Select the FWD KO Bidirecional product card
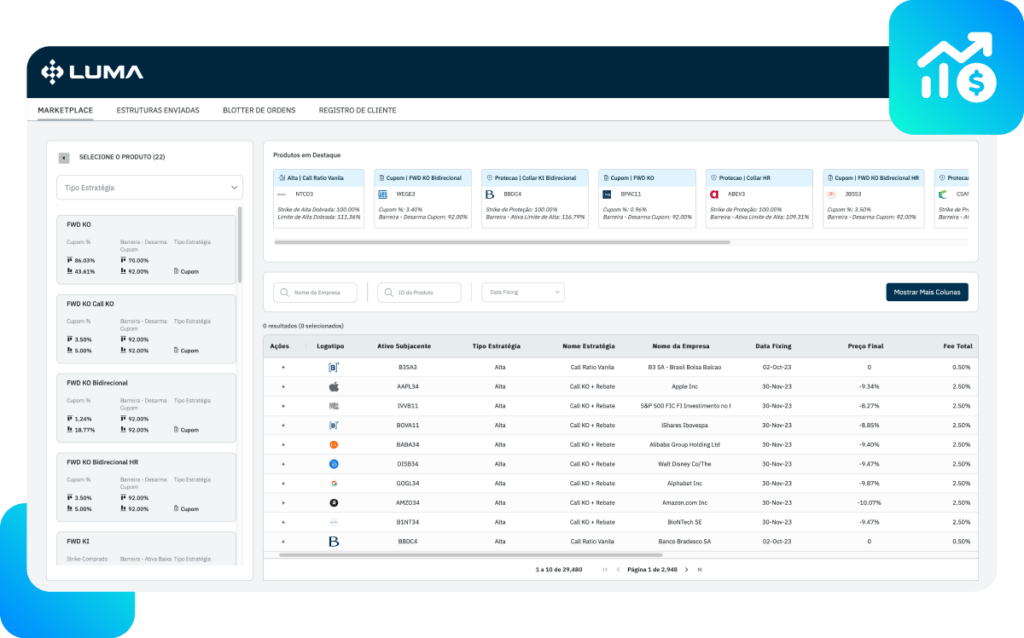This screenshot has height=638, width=1024. (148, 413)
